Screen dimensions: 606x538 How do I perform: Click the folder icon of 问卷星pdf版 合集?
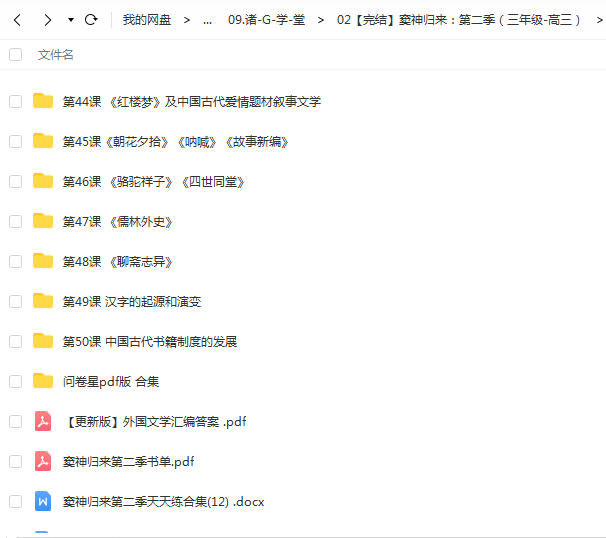(x=43, y=381)
